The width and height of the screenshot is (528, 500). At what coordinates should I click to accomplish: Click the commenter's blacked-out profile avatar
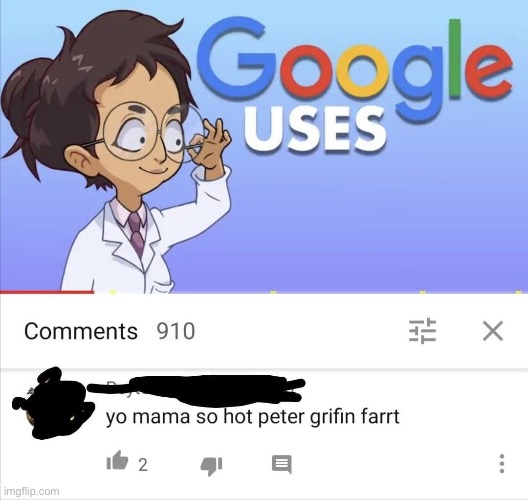tap(53, 403)
